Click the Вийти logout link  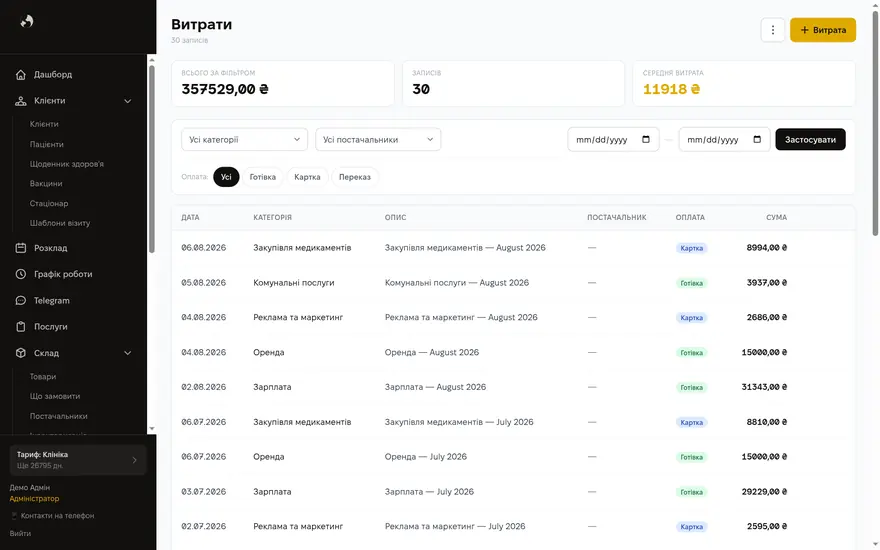20,534
